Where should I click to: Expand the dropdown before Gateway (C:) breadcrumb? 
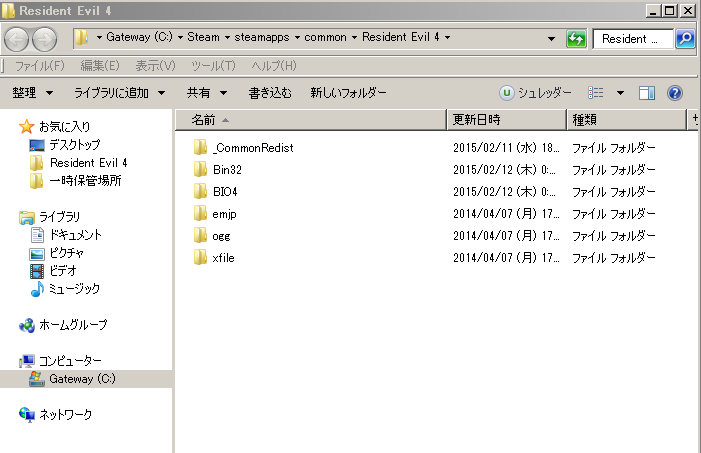click(99, 38)
